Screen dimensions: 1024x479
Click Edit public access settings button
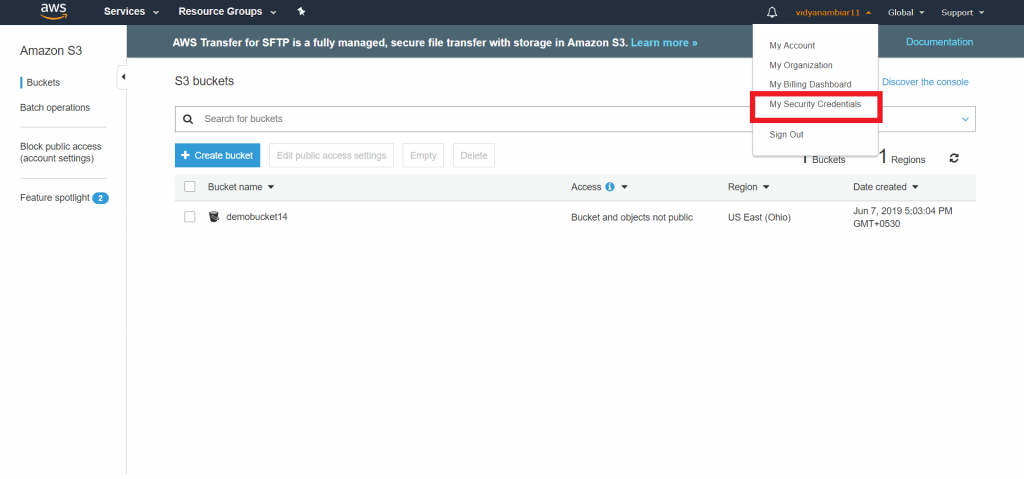[331, 156]
